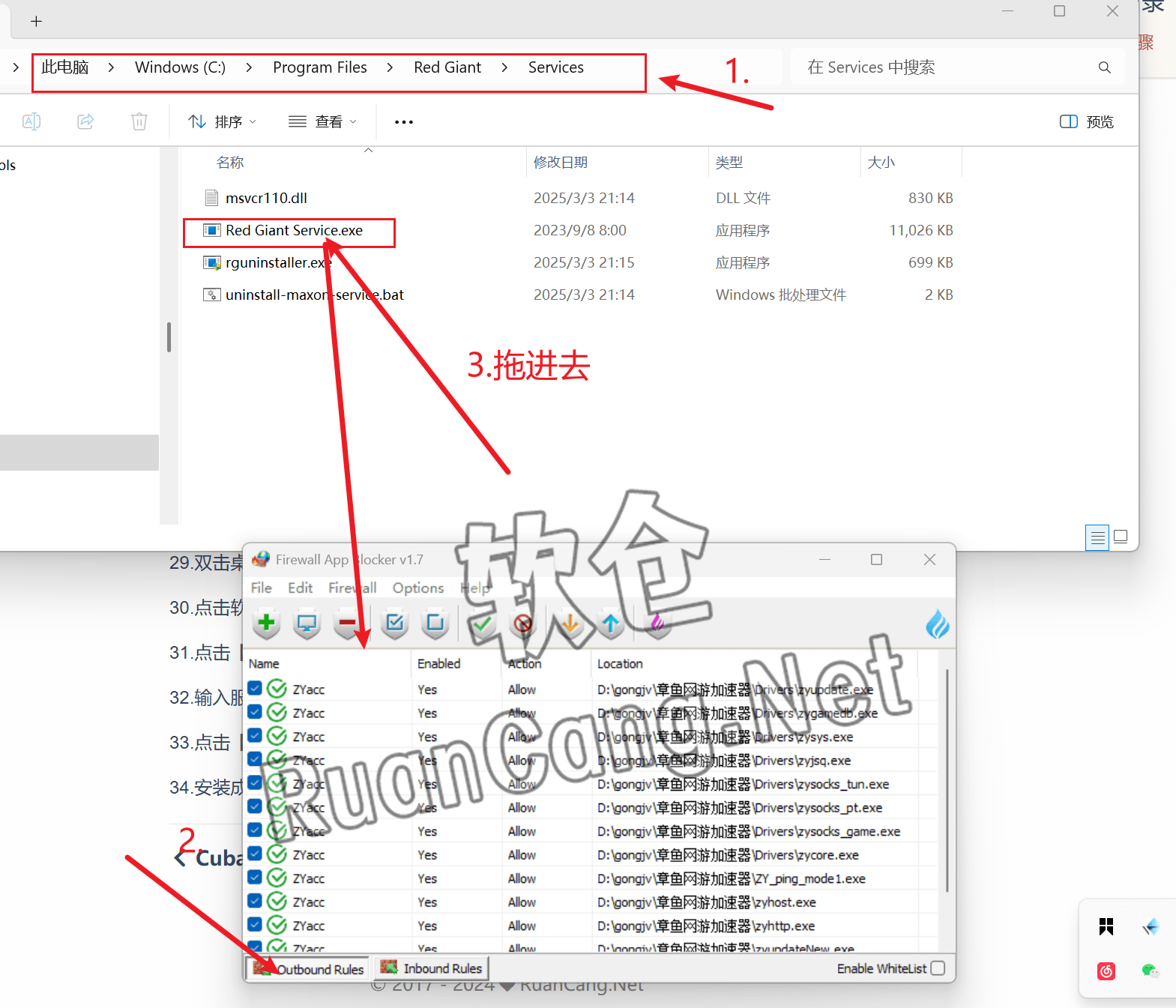Go to Windows (C:) in the address bar
The width and height of the screenshot is (1176, 1008).
(180, 67)
